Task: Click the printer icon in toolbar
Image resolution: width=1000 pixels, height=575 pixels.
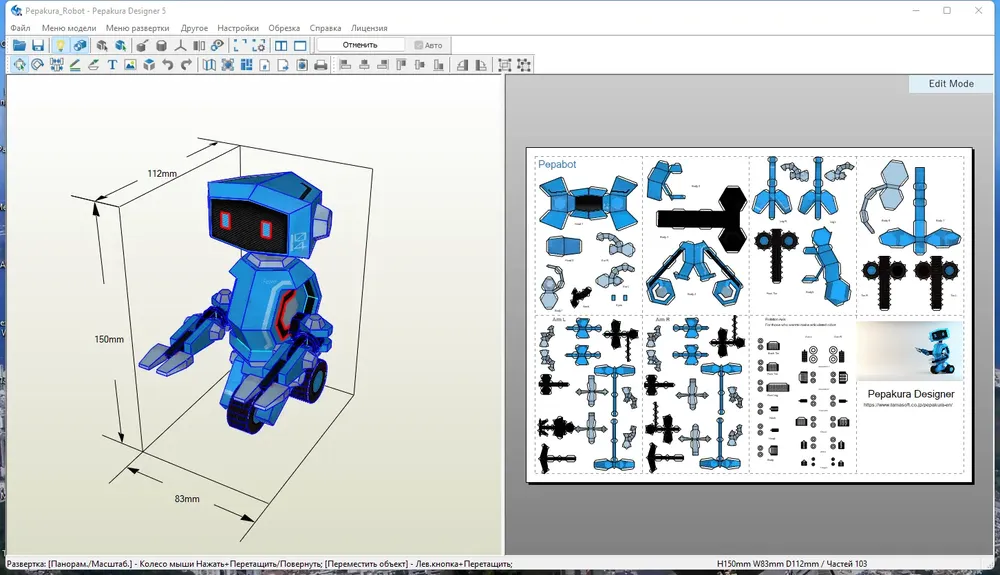Action: pos(321,65)
